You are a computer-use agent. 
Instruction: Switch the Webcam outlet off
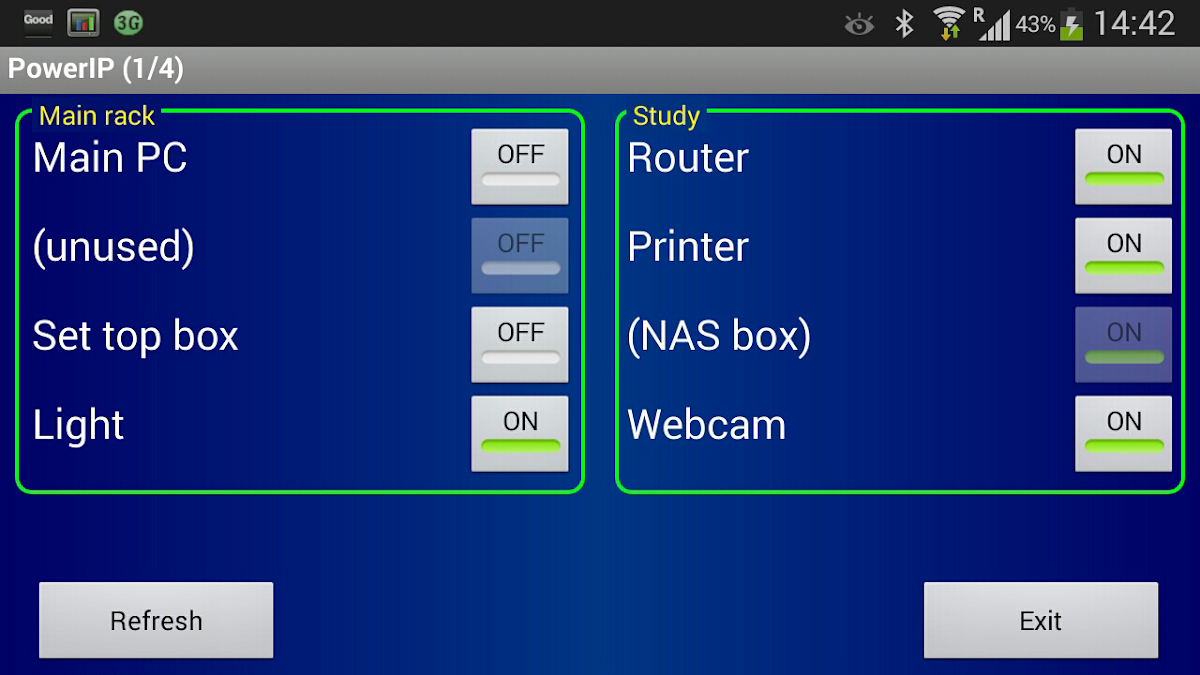click(1123, 433)
